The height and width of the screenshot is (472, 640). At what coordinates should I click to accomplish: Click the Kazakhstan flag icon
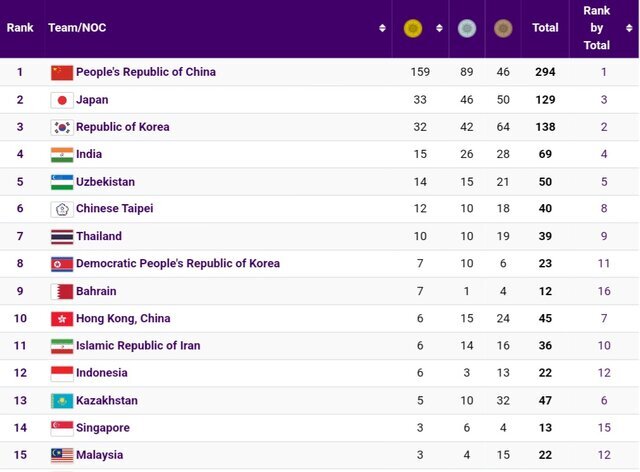pos(62,401)
